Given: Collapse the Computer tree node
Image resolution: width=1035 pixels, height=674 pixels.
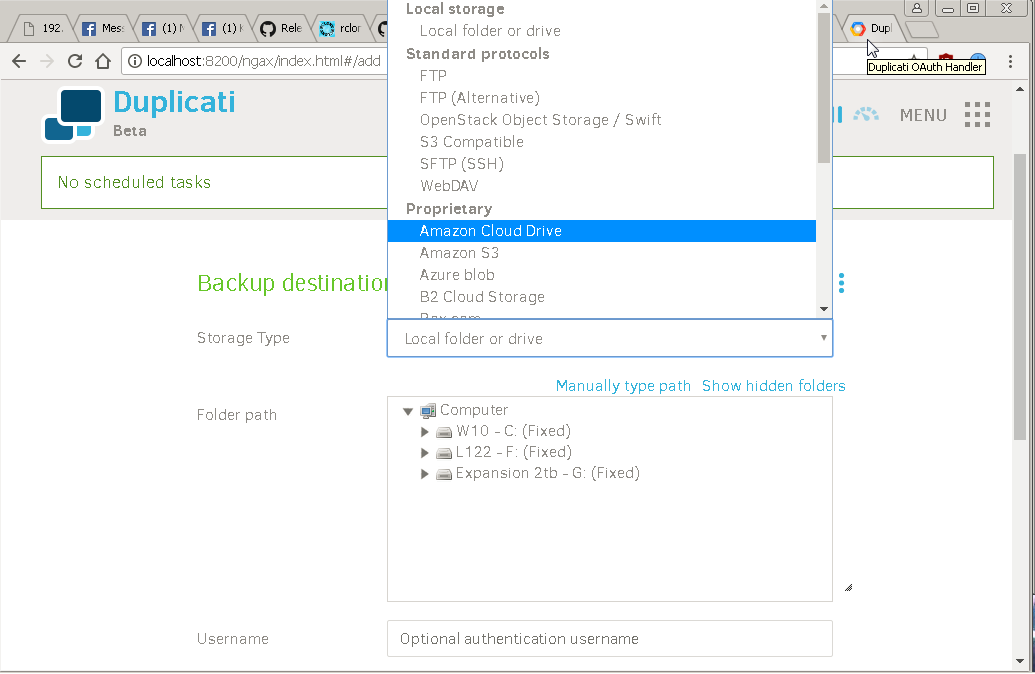Looking at the screenshot, I should coord(408,411).
